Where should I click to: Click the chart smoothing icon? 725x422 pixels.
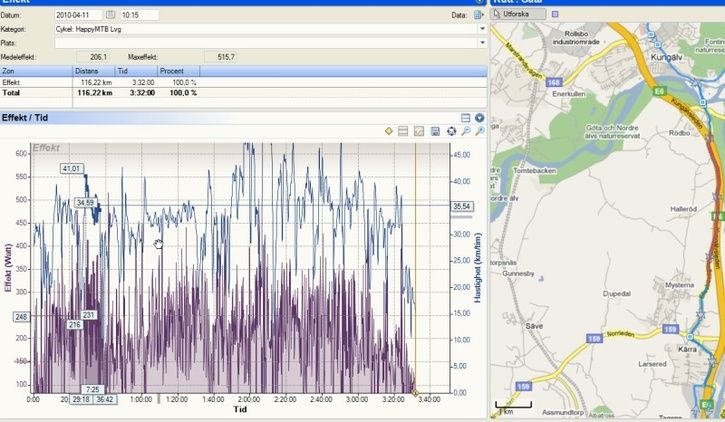(419, 131)
